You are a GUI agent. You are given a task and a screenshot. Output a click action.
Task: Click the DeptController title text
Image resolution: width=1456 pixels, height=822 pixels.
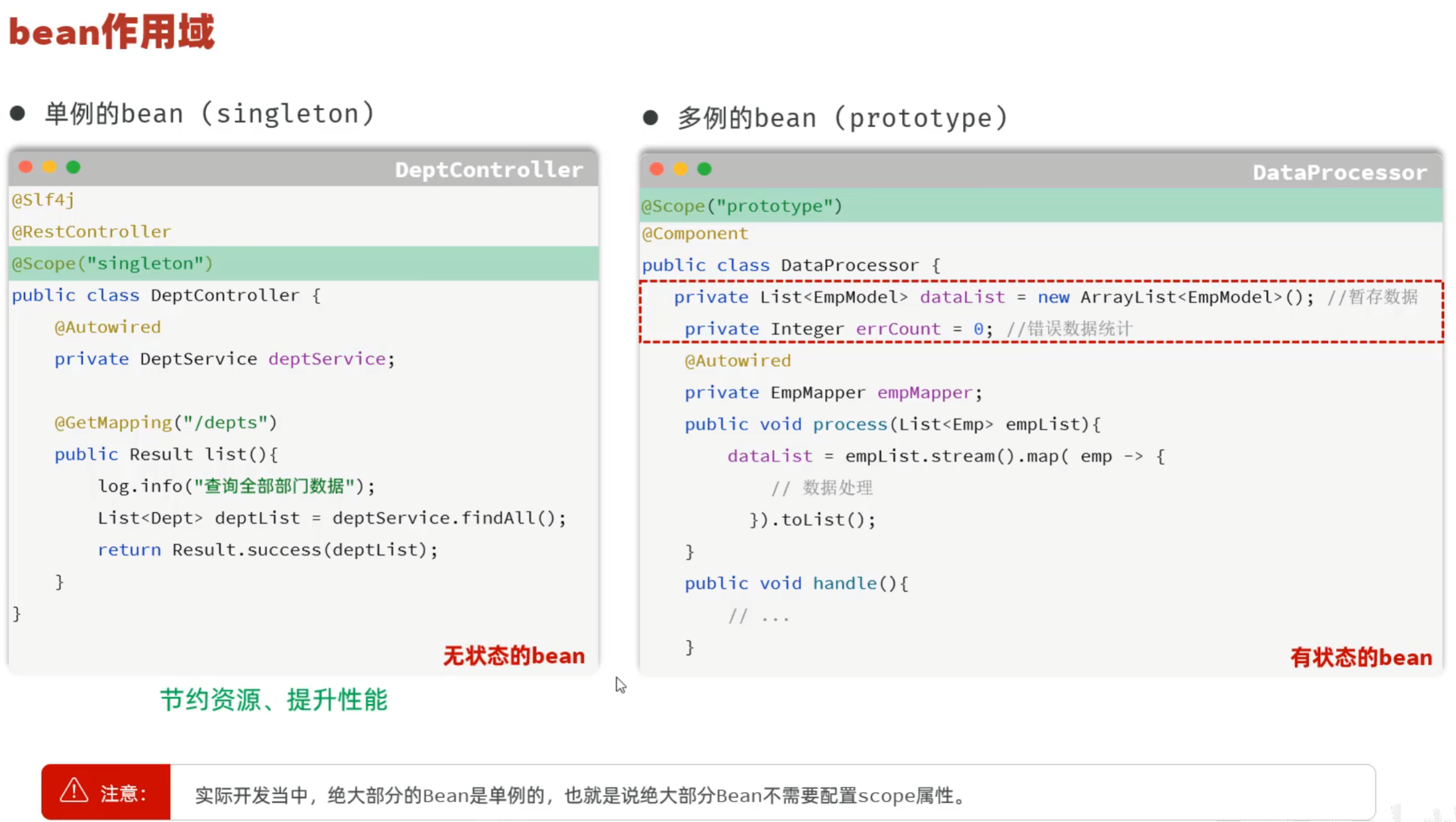tap(488, 170)
